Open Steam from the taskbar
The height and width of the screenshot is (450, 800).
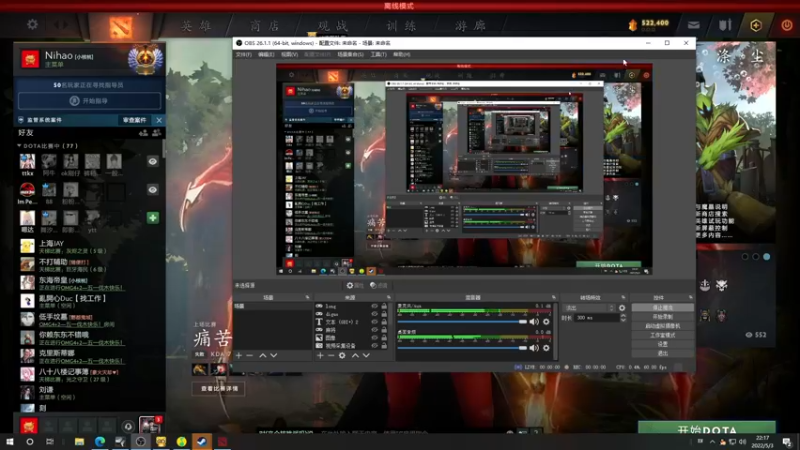[202, 441]
